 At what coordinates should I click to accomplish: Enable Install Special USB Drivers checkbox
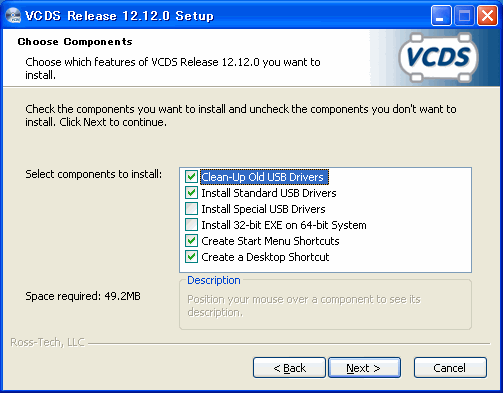(191, 209)
